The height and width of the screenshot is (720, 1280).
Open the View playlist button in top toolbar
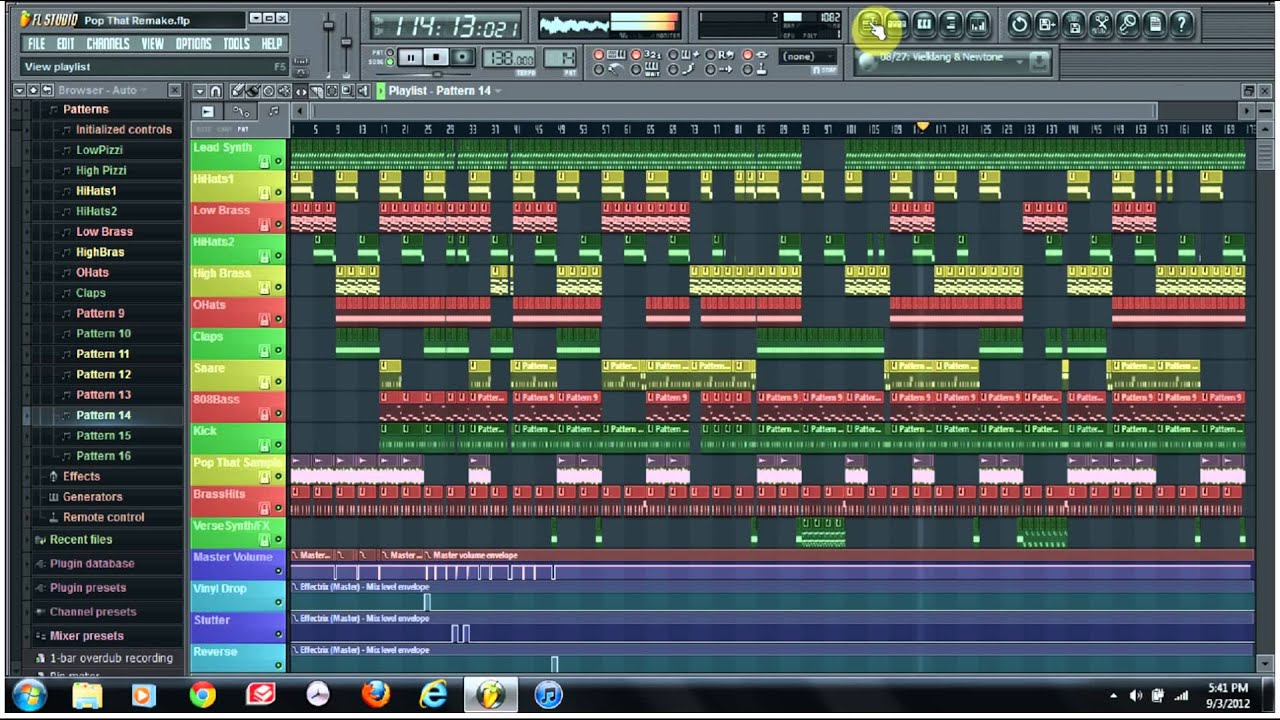pyautogui.click(x=870, y=23)
